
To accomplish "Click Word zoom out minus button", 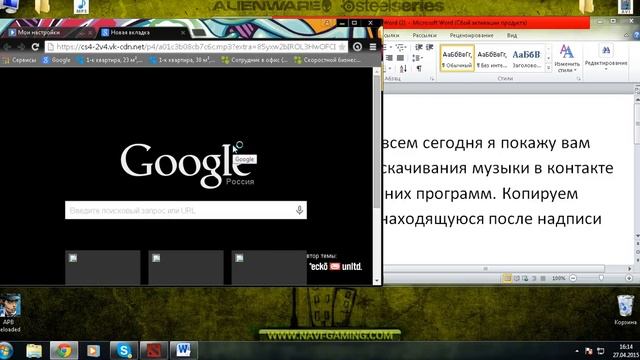I will point(573,278).
